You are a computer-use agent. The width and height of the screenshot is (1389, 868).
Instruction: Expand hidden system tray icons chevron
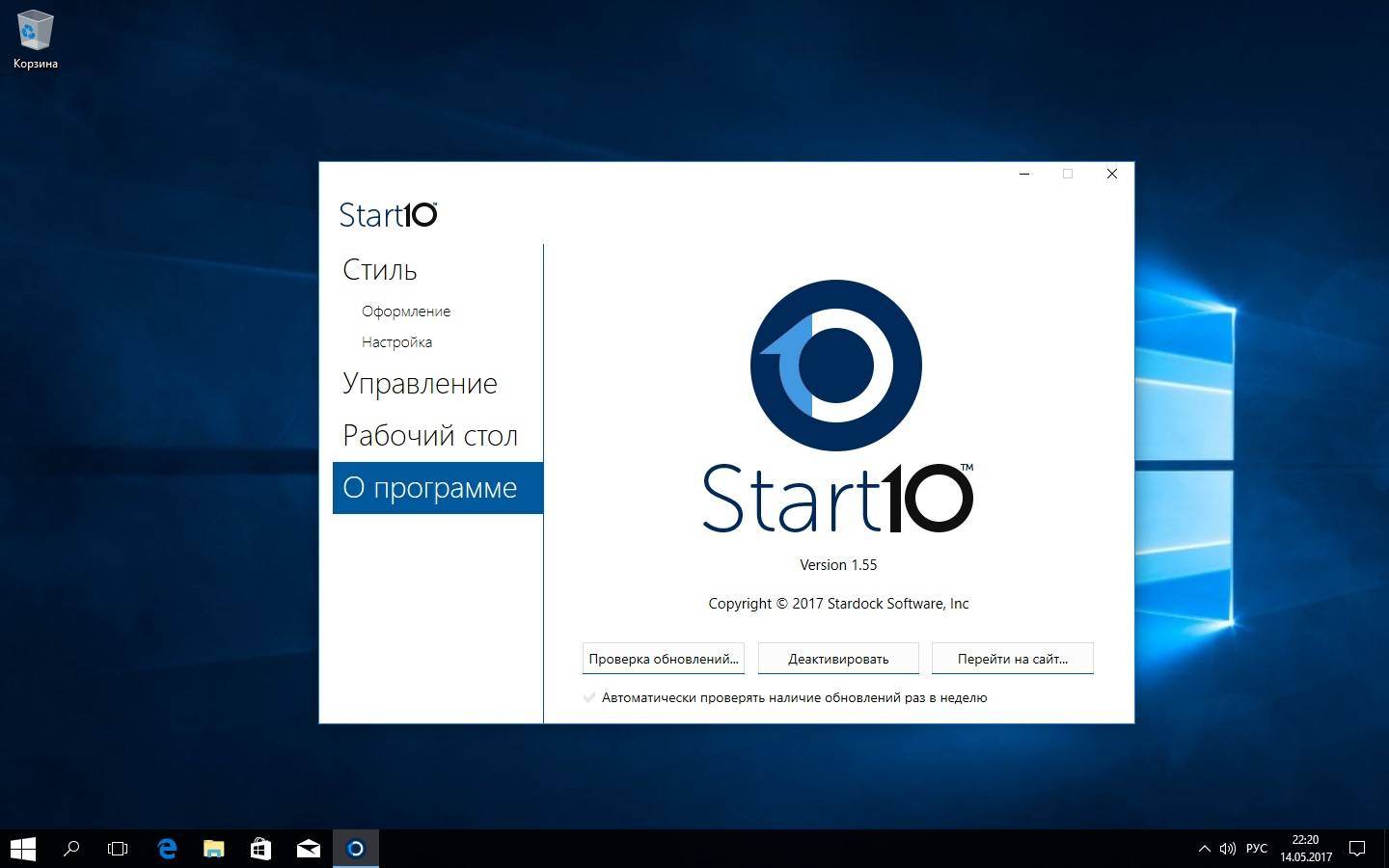coord(1204,849)
